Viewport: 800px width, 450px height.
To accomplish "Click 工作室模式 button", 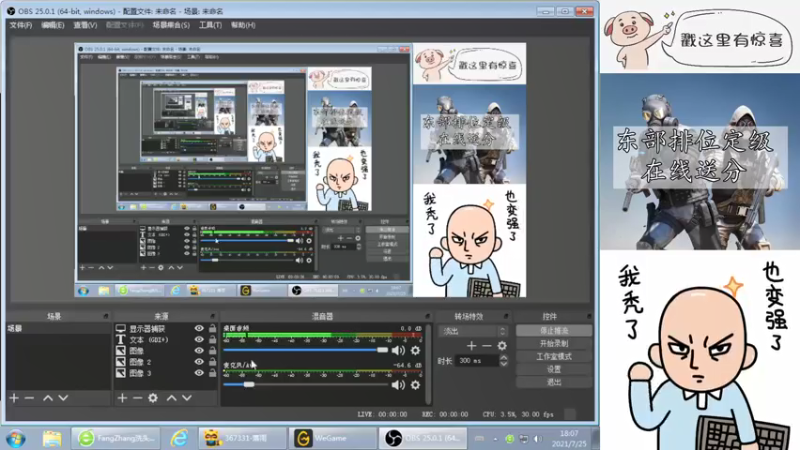I will (554, 356).
